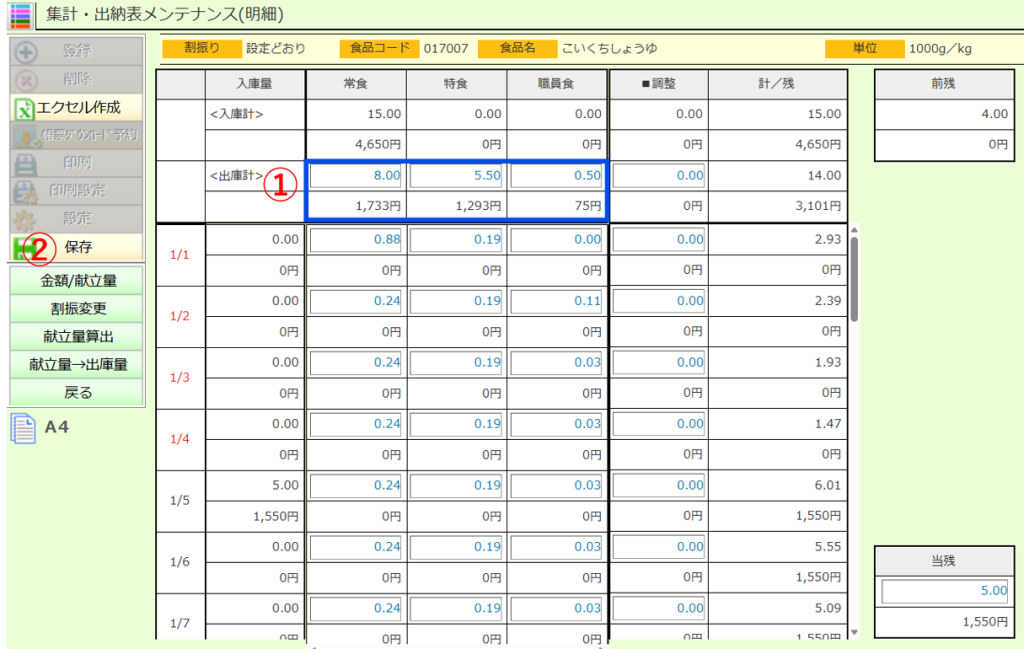Select the 当残 input field showing 5.00
The width and height of the screenshot is (1024, 649).
pos(946,591)
